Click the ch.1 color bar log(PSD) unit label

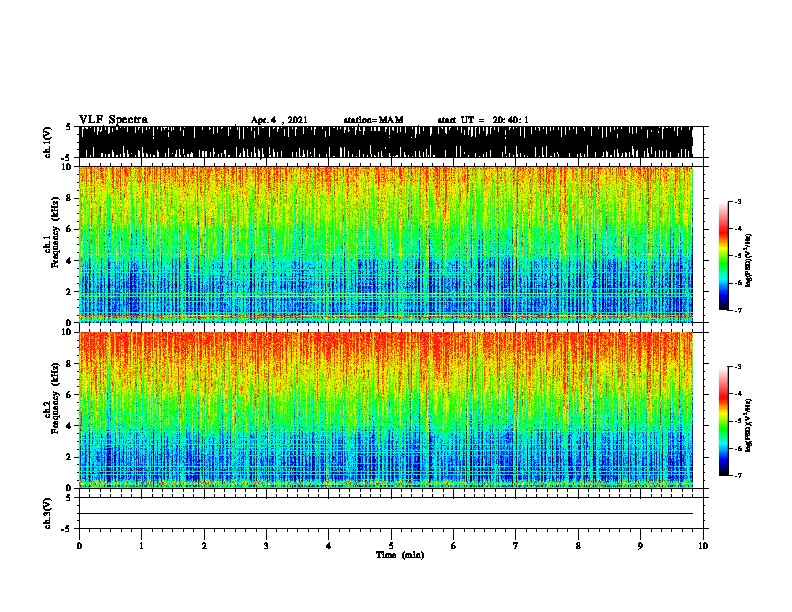(749, 260)
